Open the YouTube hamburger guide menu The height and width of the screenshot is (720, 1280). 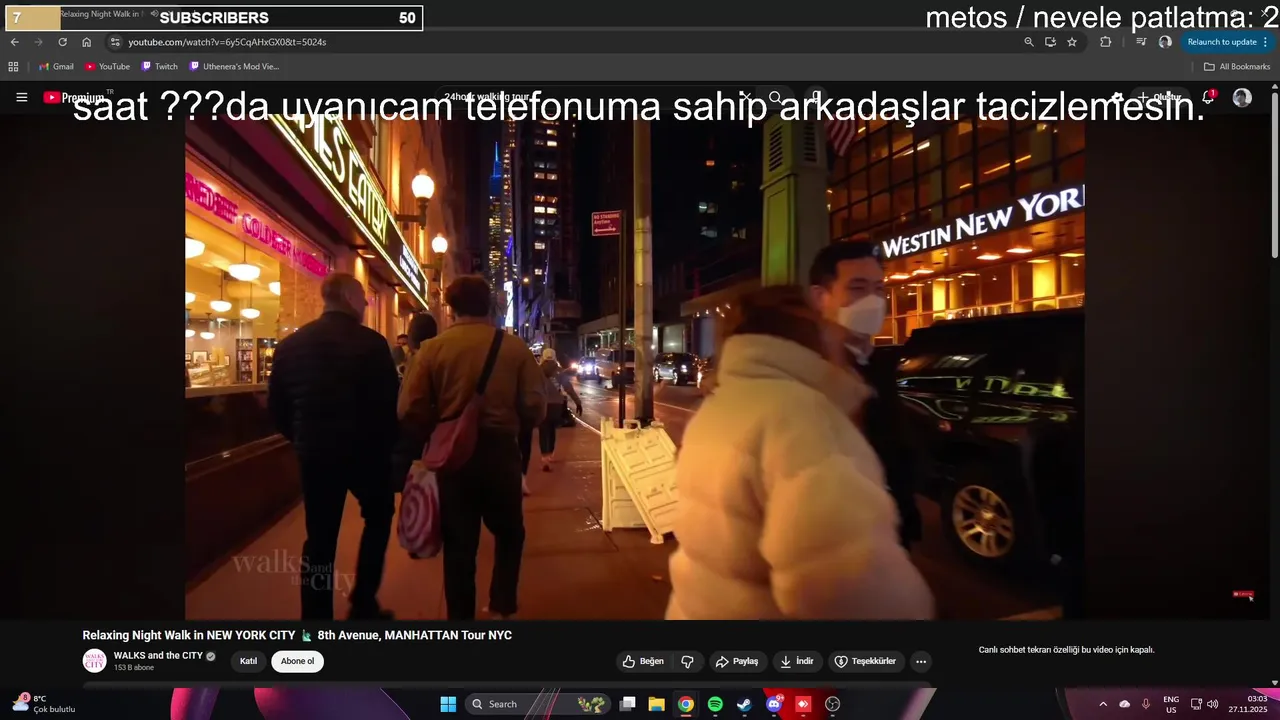[22, 97]
